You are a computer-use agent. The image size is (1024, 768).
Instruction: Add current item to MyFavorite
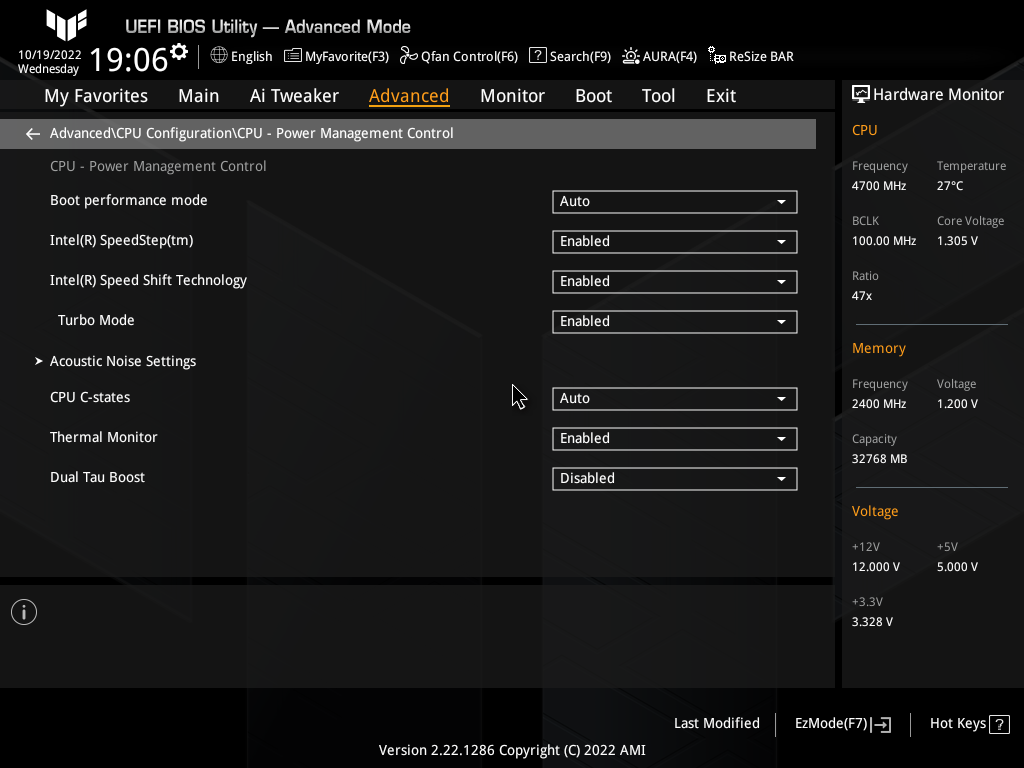(336, 56)
